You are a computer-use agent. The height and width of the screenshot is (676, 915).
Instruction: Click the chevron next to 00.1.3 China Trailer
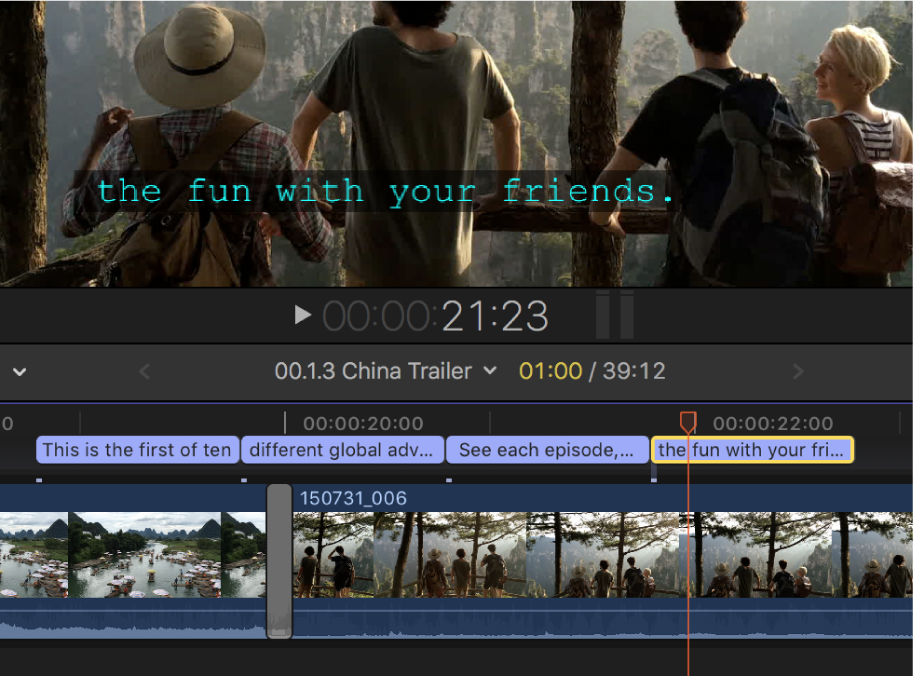pyautogui.click(x=489, y=371)
